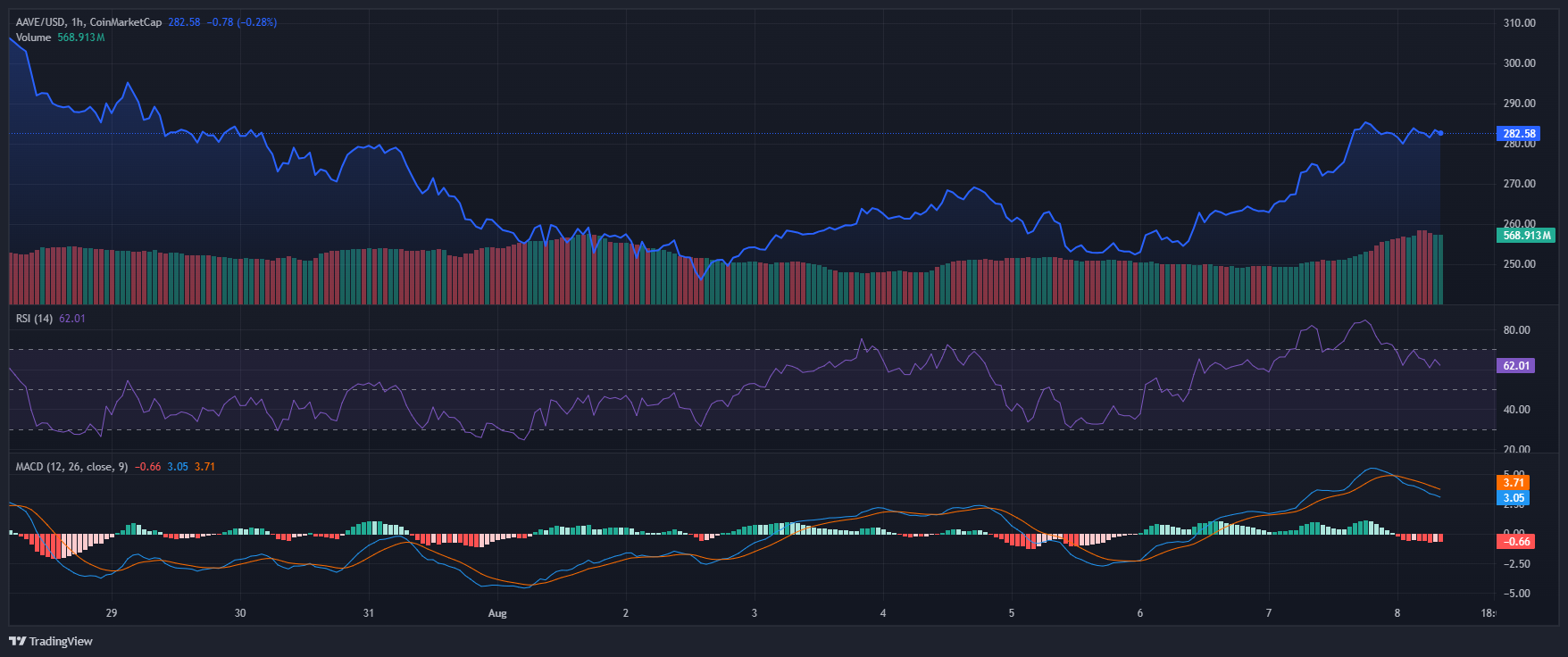The image size is (1568, 657).
Task: Click the 31 date on time axis
Action: click(369, 613)
